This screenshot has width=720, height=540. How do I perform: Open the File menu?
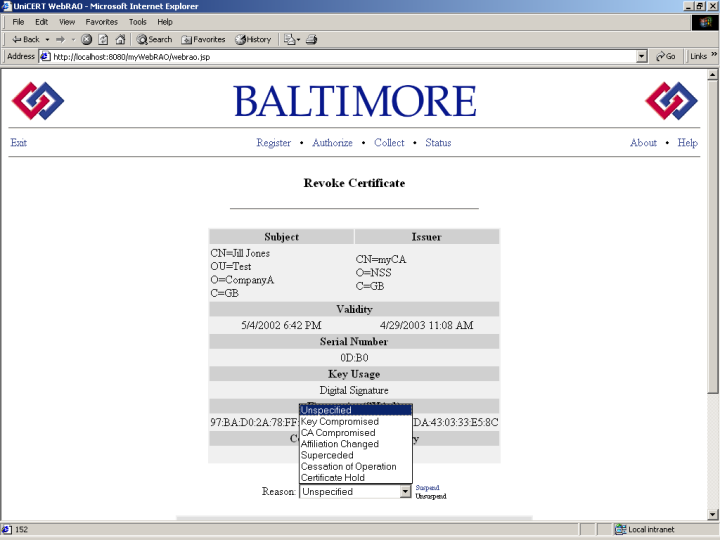[18, 22]
